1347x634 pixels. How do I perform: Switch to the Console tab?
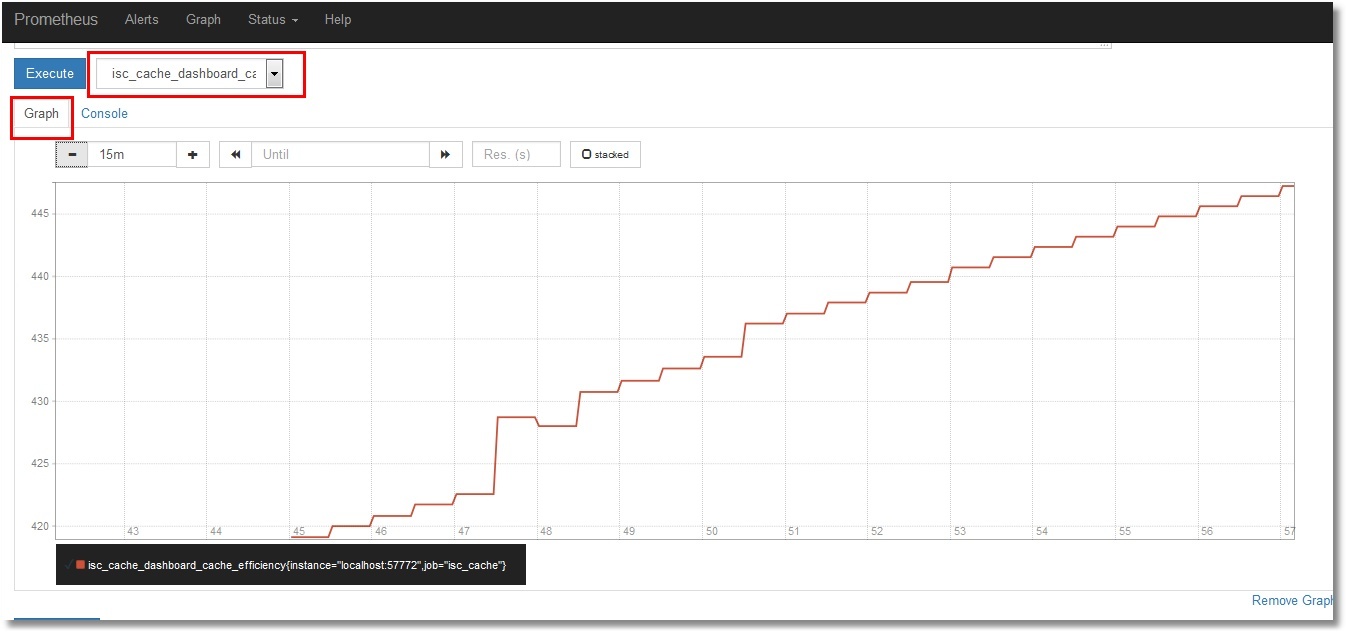pyautogui.click(x=104, y=114)
